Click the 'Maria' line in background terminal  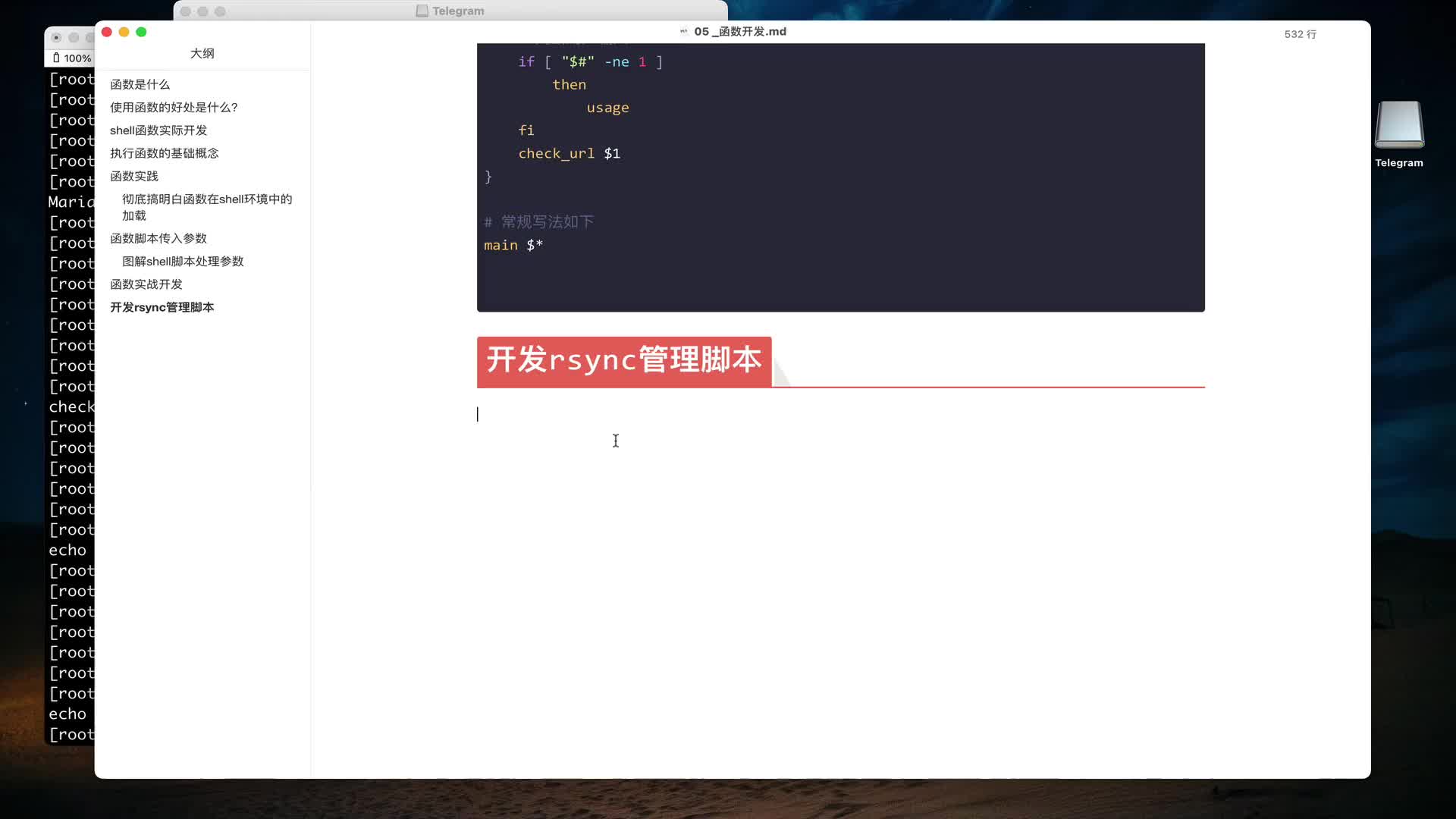tap(71, 202)
